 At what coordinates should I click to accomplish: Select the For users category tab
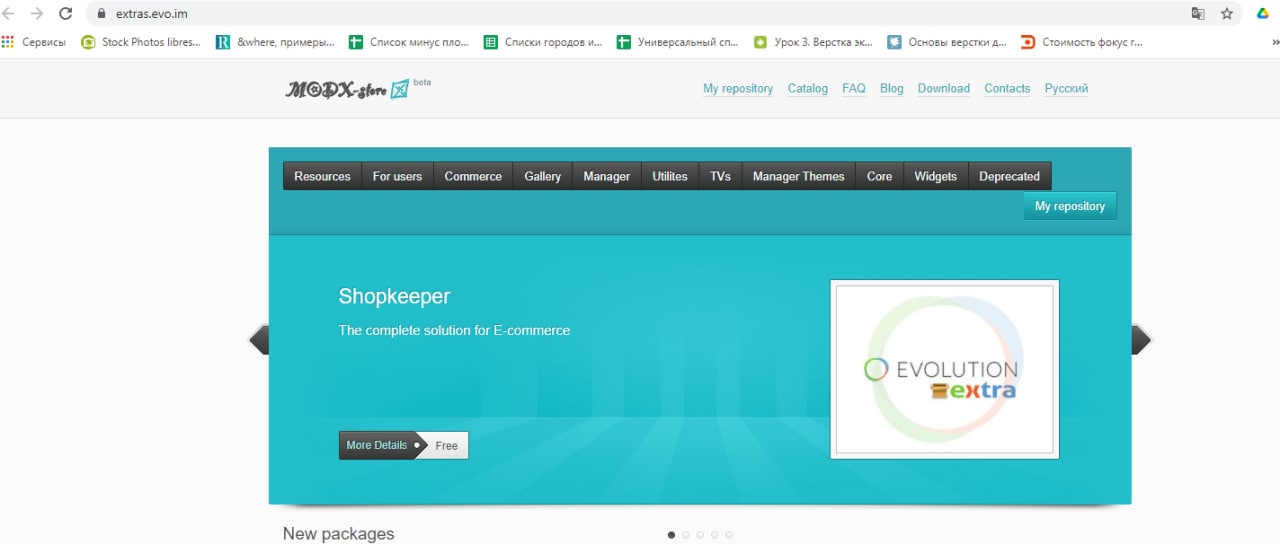[397, 176]
